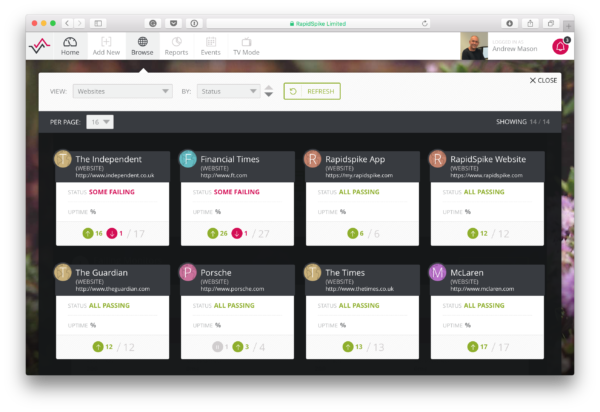Open the McLaren website card
Image resolution: width=600 pixels, height=412 pixels.
pyautogui.click(x=487, y=312)
